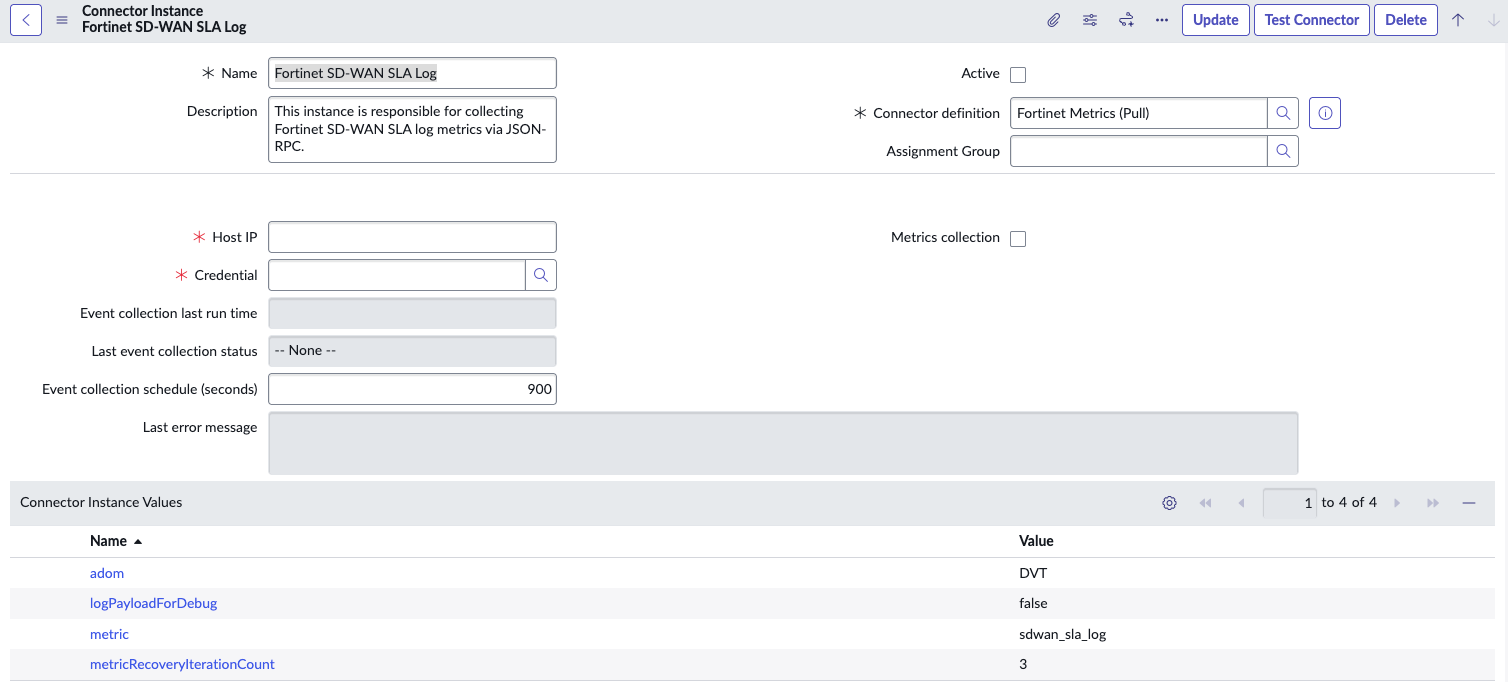Open list personalization gear icon
The width and height of the screenshot is (1508, 682).
1169,503
